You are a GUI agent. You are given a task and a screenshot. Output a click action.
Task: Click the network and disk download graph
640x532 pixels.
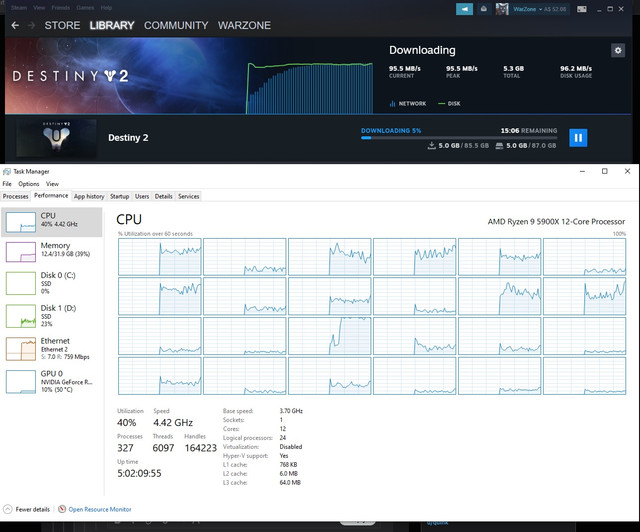coord(309,88)
